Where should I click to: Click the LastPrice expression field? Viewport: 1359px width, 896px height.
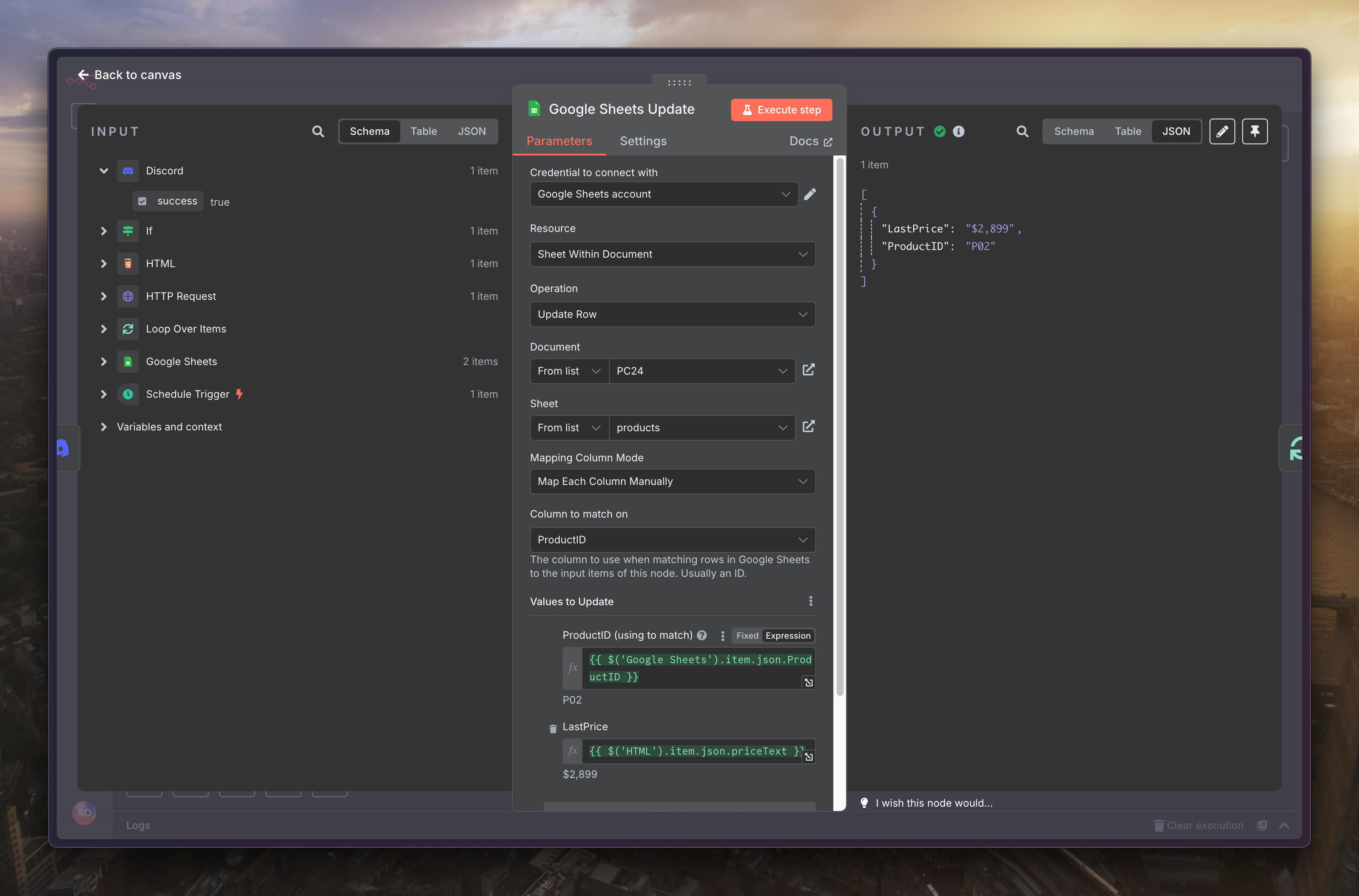click(692, 751)
